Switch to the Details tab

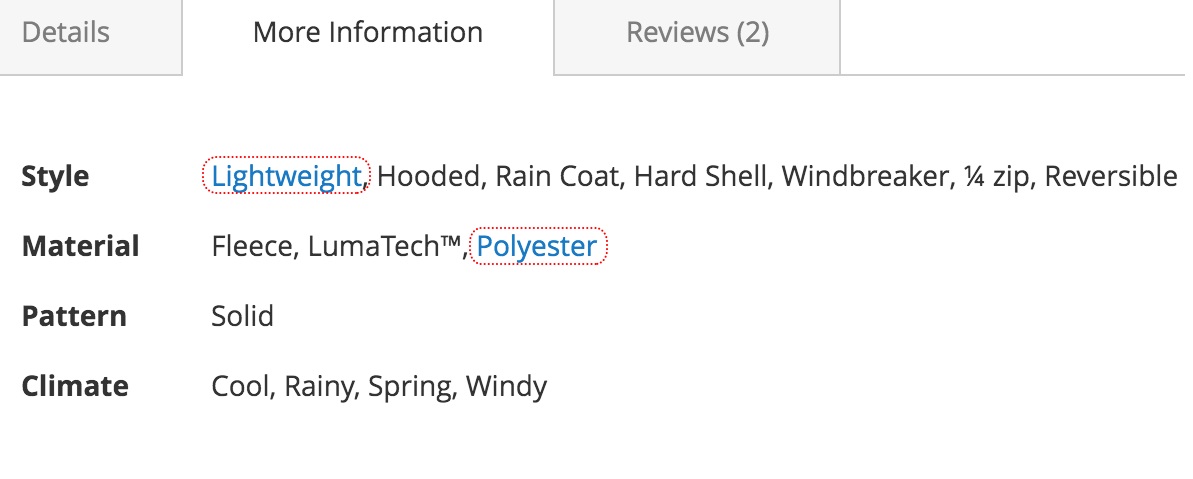coord(66,33)
